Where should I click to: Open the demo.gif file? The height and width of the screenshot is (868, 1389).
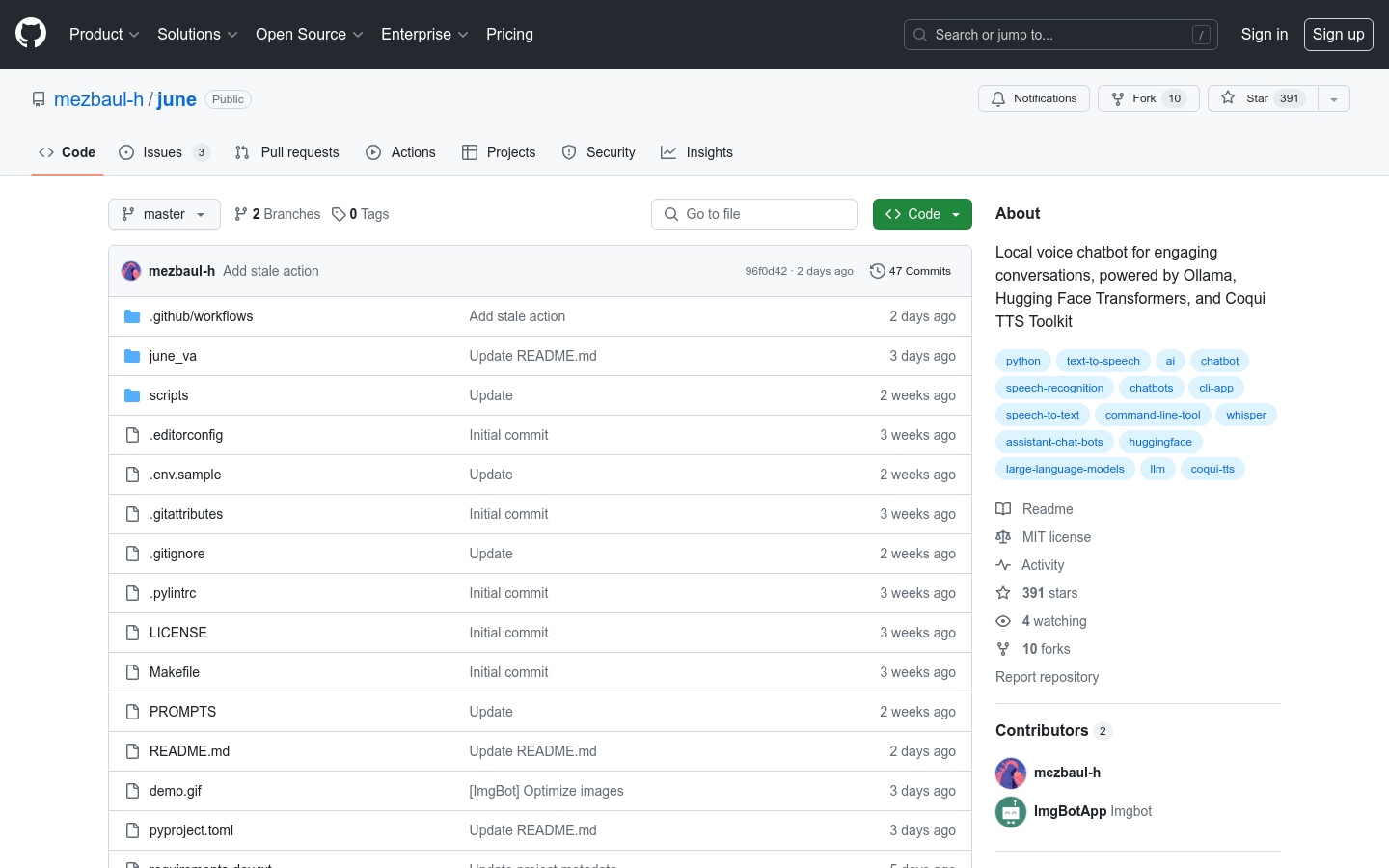pyautogui.click(x=176, y=791)
